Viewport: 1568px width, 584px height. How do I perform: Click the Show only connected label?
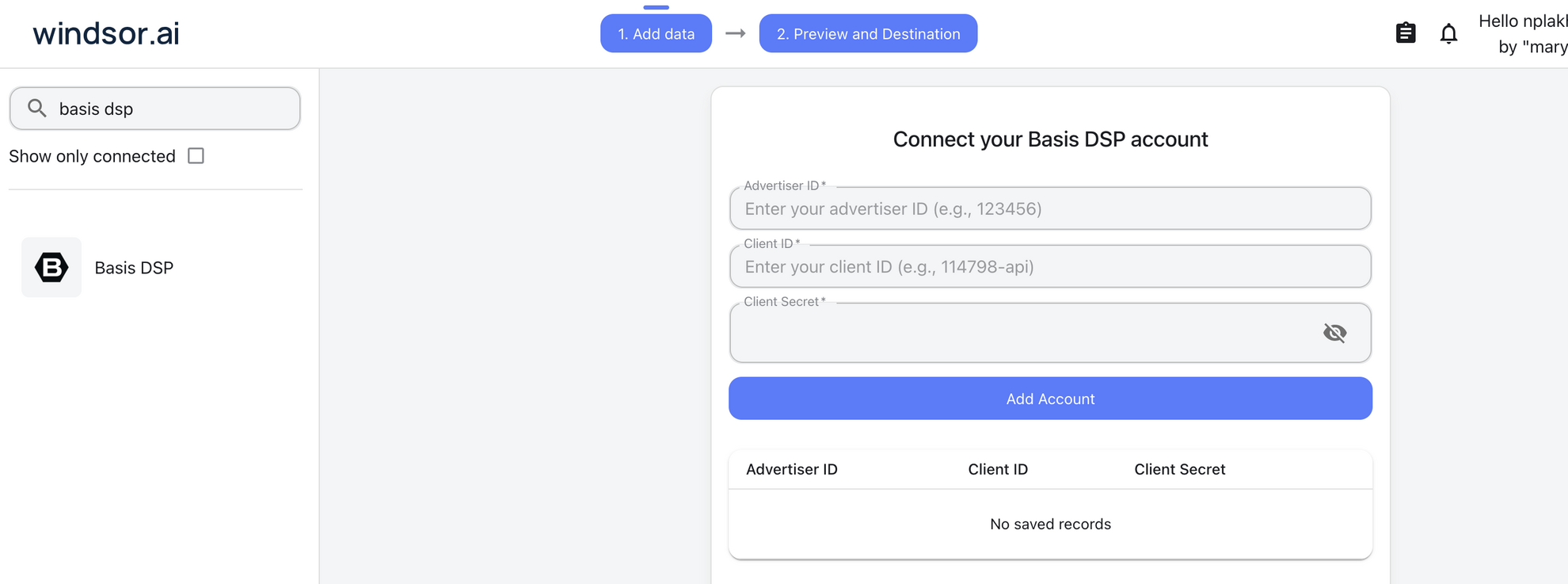[x=92, y=156]
